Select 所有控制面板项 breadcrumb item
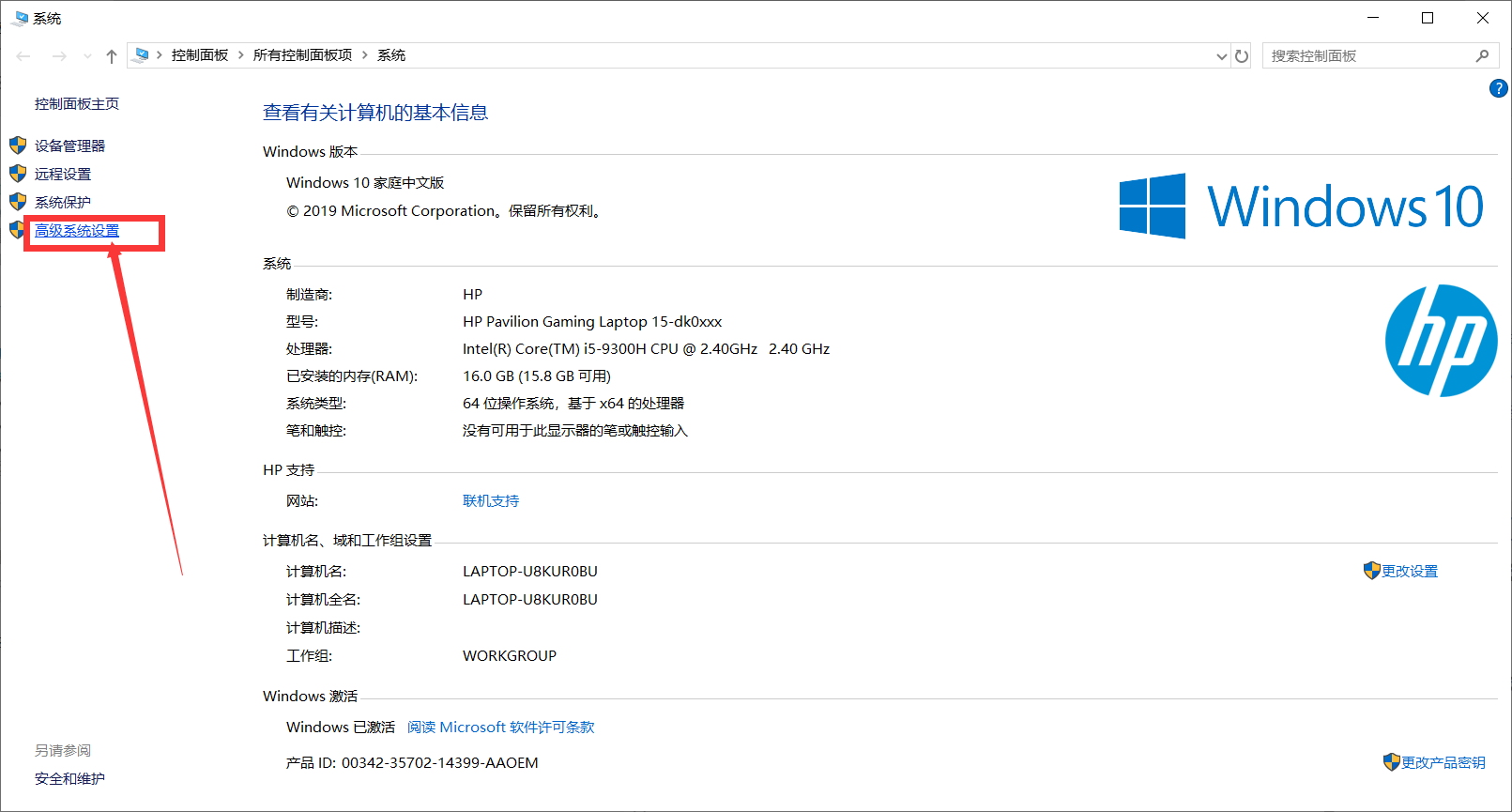Screen dimensions: 1512x812 click(303, 55)
